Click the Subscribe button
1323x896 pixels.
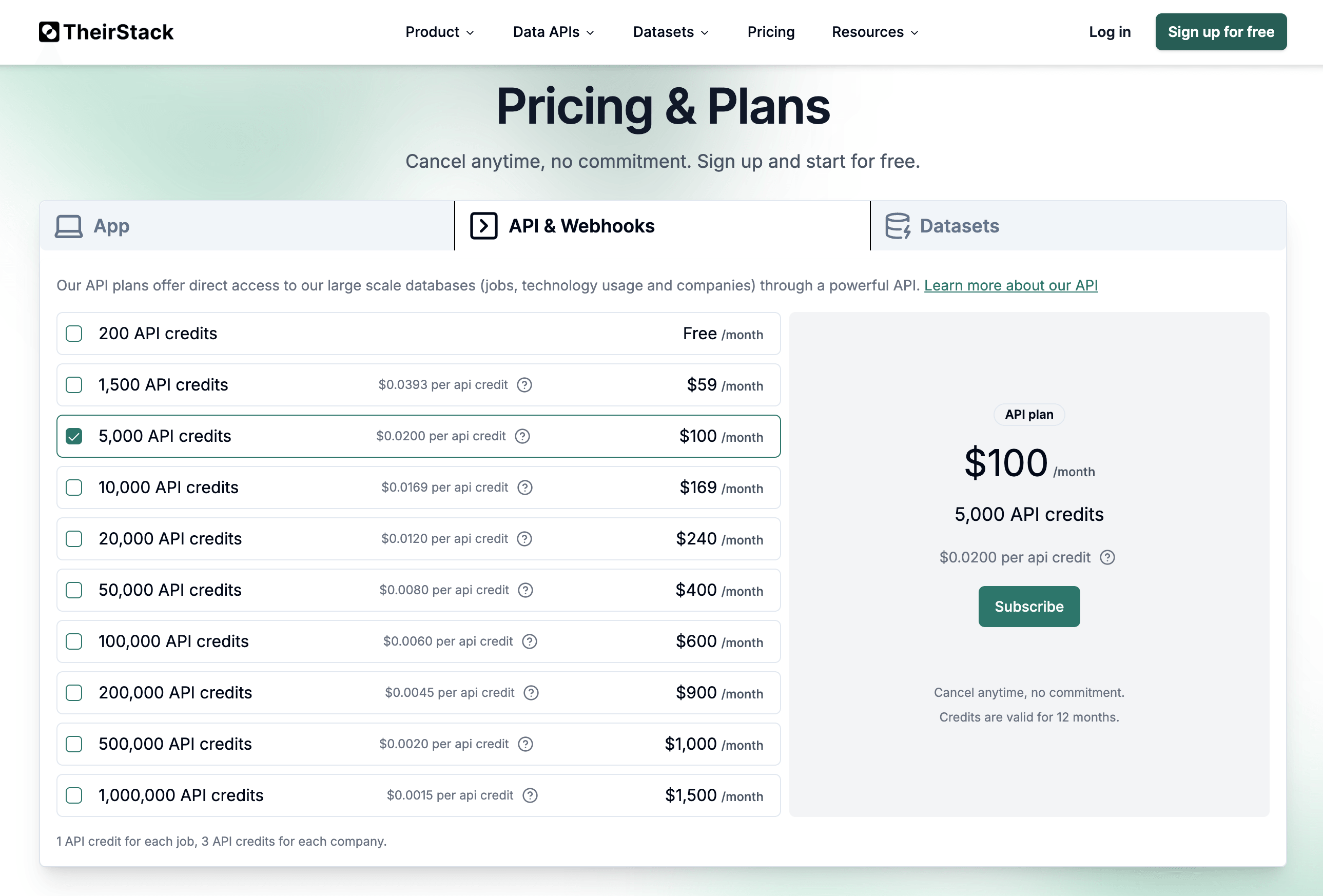1028,606
